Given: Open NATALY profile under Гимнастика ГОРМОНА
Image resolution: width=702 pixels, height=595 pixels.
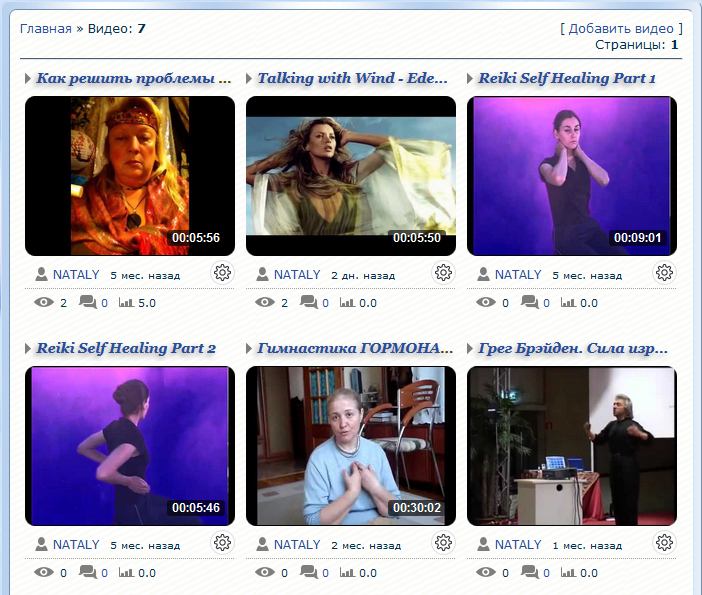Looking at the screenshot, I should (297, 544).
